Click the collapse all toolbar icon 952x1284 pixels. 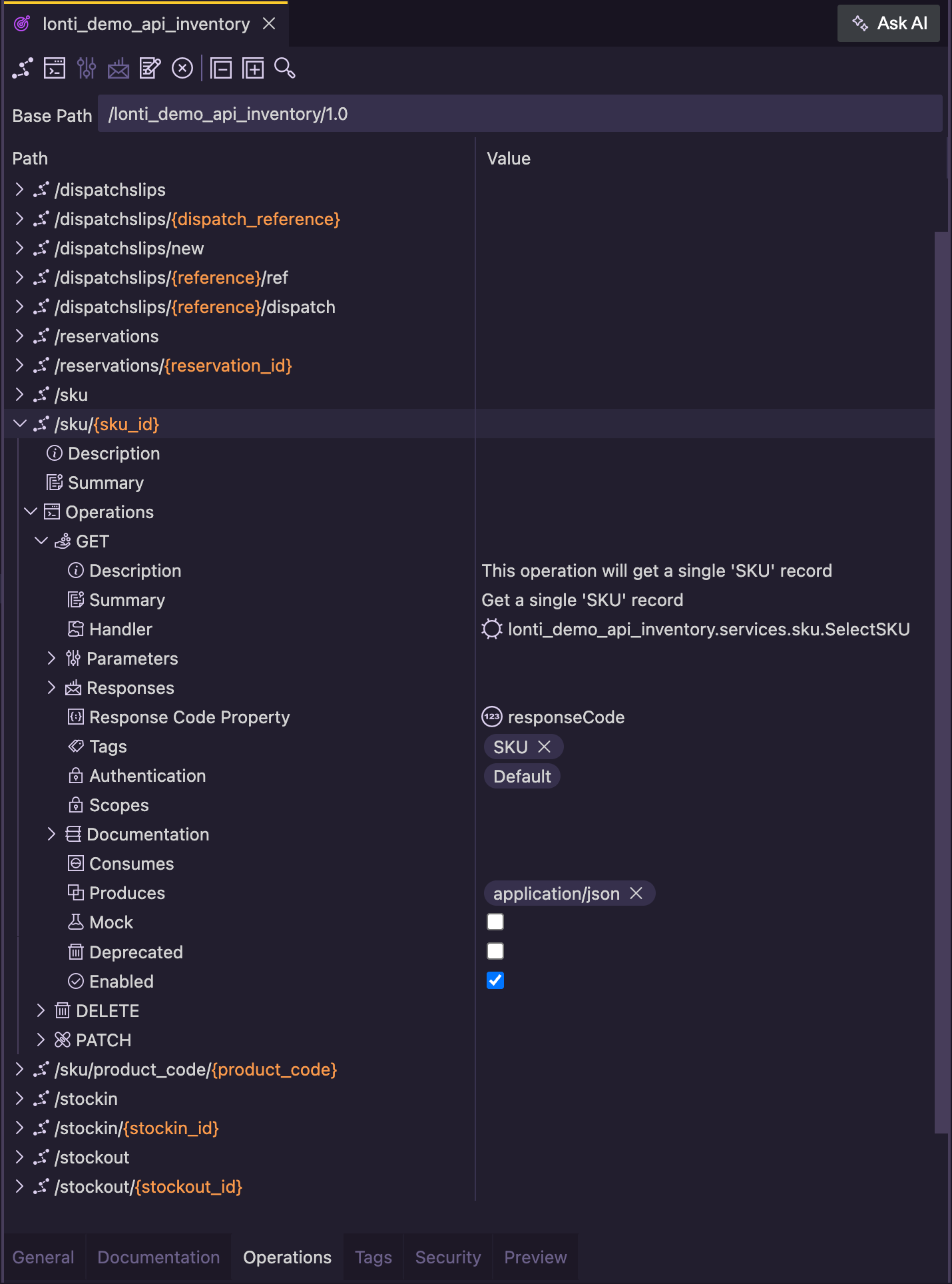(221, 68)
